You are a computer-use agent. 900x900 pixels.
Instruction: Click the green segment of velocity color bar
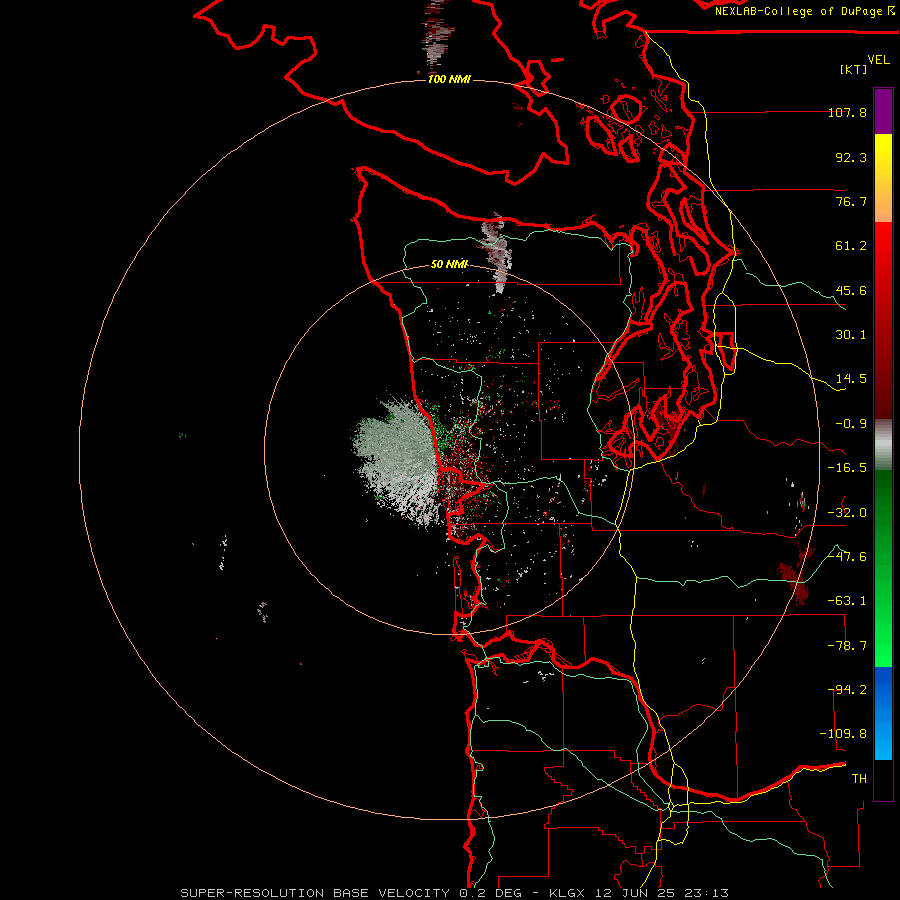[x=883, y=568]
